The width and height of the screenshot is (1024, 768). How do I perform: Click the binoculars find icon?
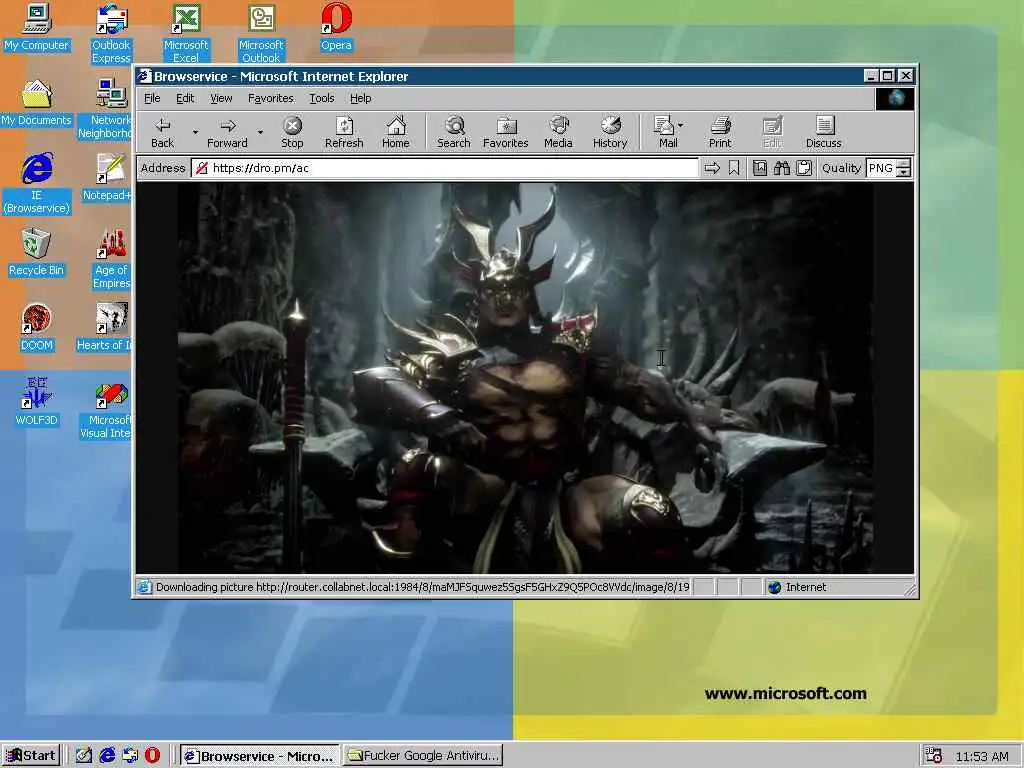pyautogui.click(x=782, y=168)
